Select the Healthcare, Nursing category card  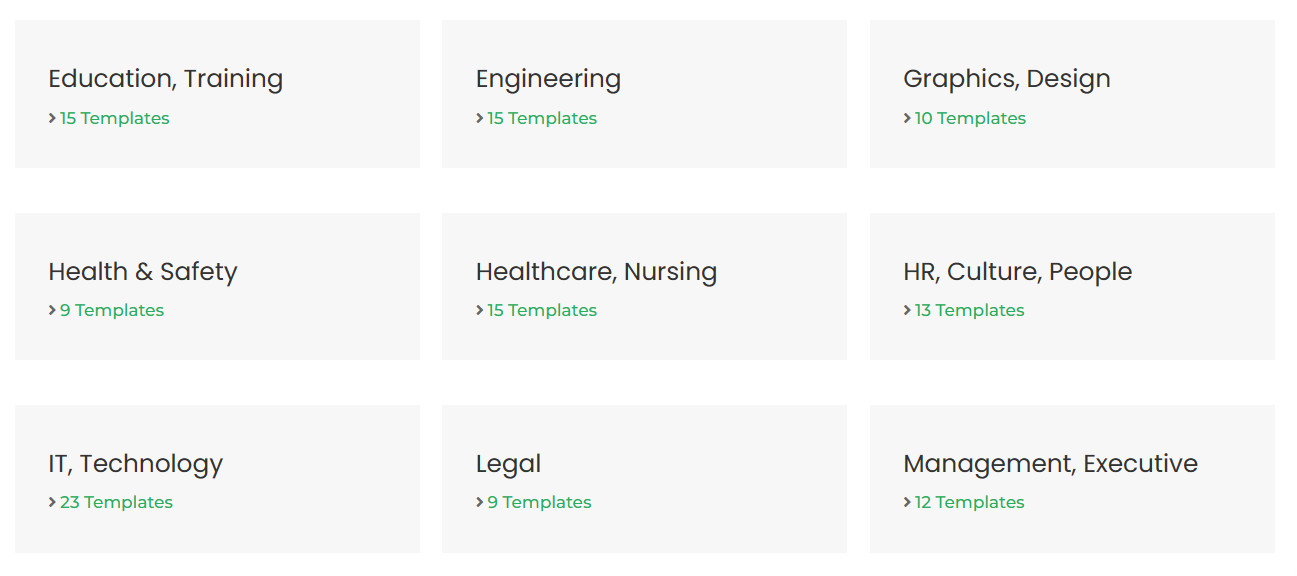[x=643, y=286]
